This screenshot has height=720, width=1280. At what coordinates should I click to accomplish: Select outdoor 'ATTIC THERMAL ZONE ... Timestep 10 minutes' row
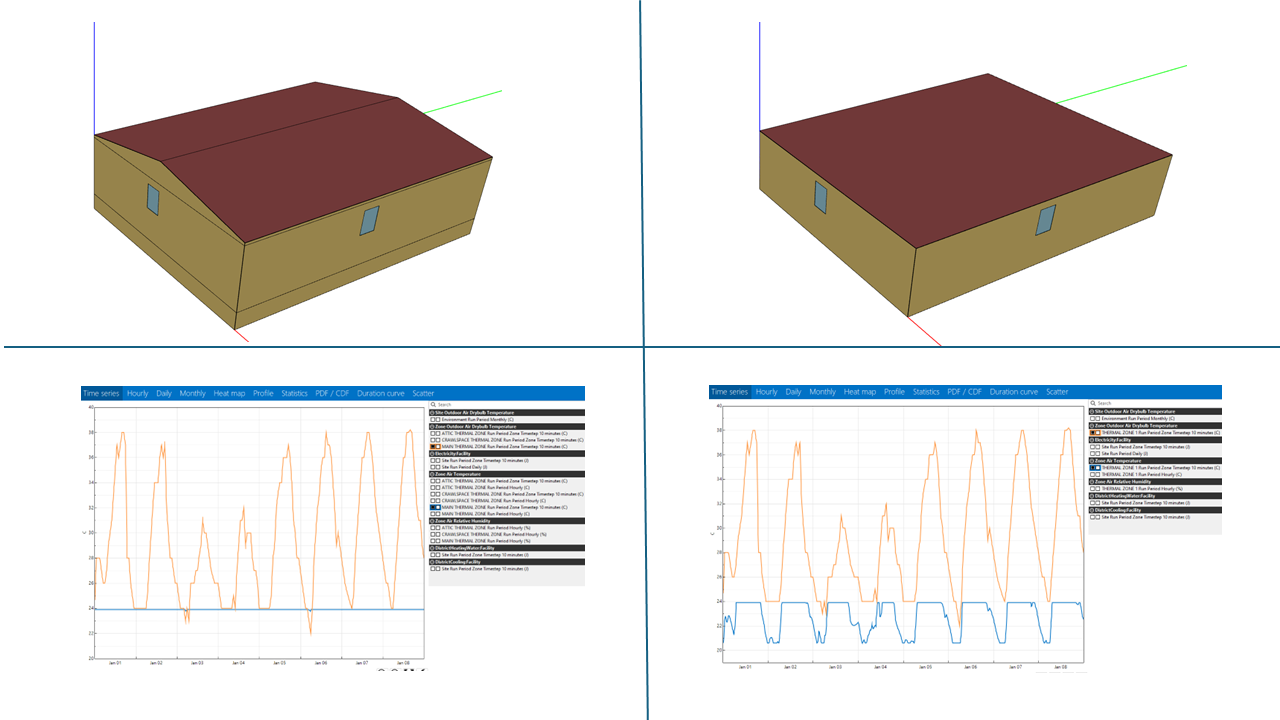507,433
